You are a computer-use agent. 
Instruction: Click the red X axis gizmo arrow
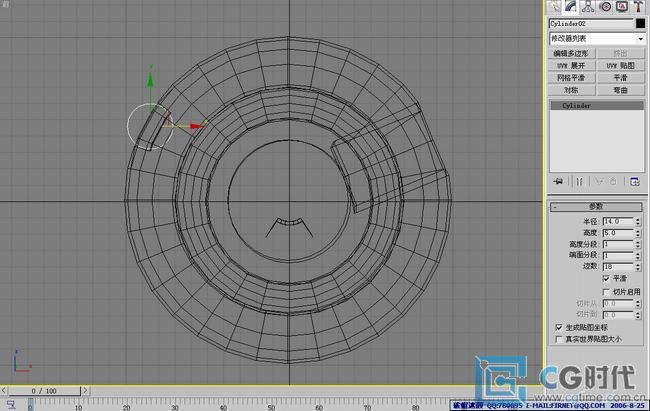click(196, 126)
